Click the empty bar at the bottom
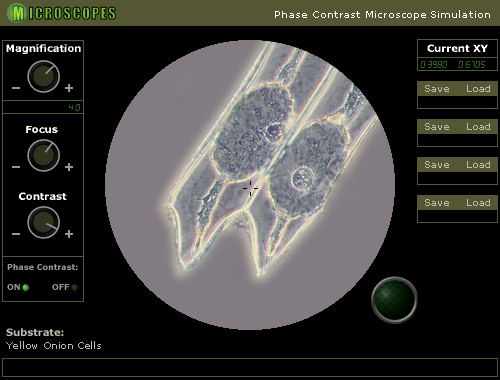The width and height of the screenshot is (500, 380). pos(250,368)
